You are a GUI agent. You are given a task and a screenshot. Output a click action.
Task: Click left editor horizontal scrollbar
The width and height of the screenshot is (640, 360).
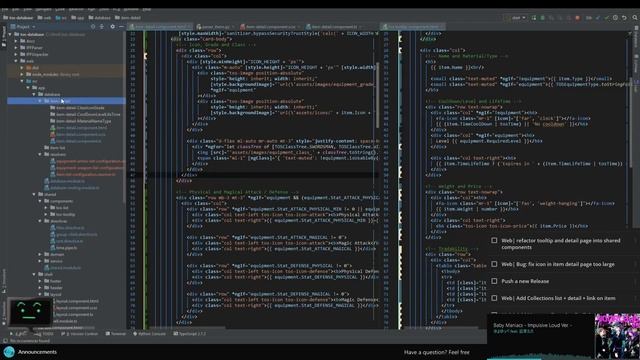tap(188, 327)
